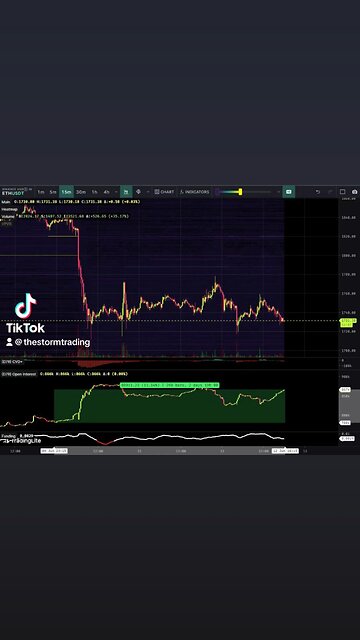Click the Heatmap legend label
Image resolution: width=360 pixels, height=640 pixels.
pos(9,209)
